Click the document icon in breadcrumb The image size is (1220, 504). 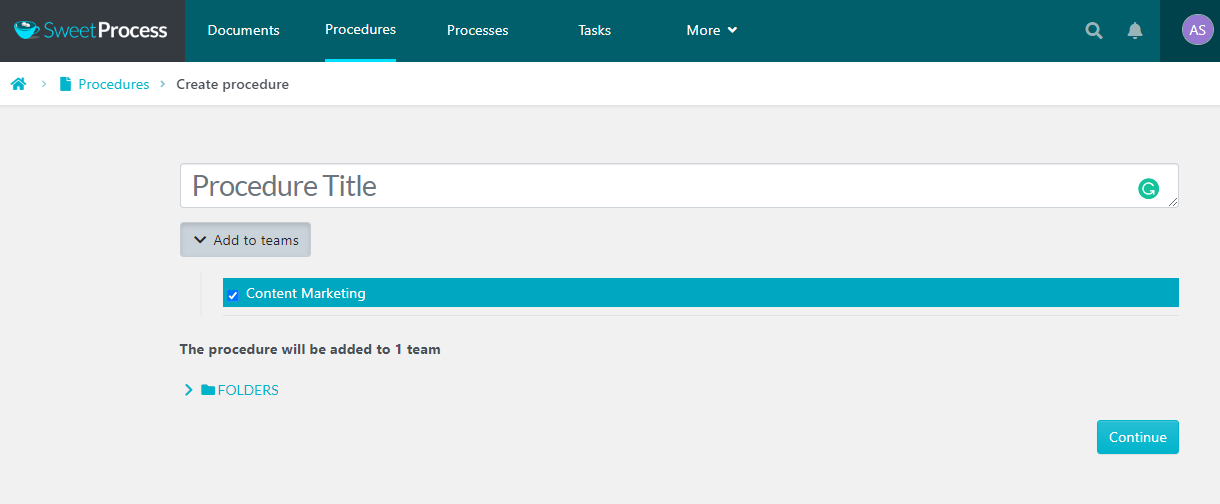66,84
